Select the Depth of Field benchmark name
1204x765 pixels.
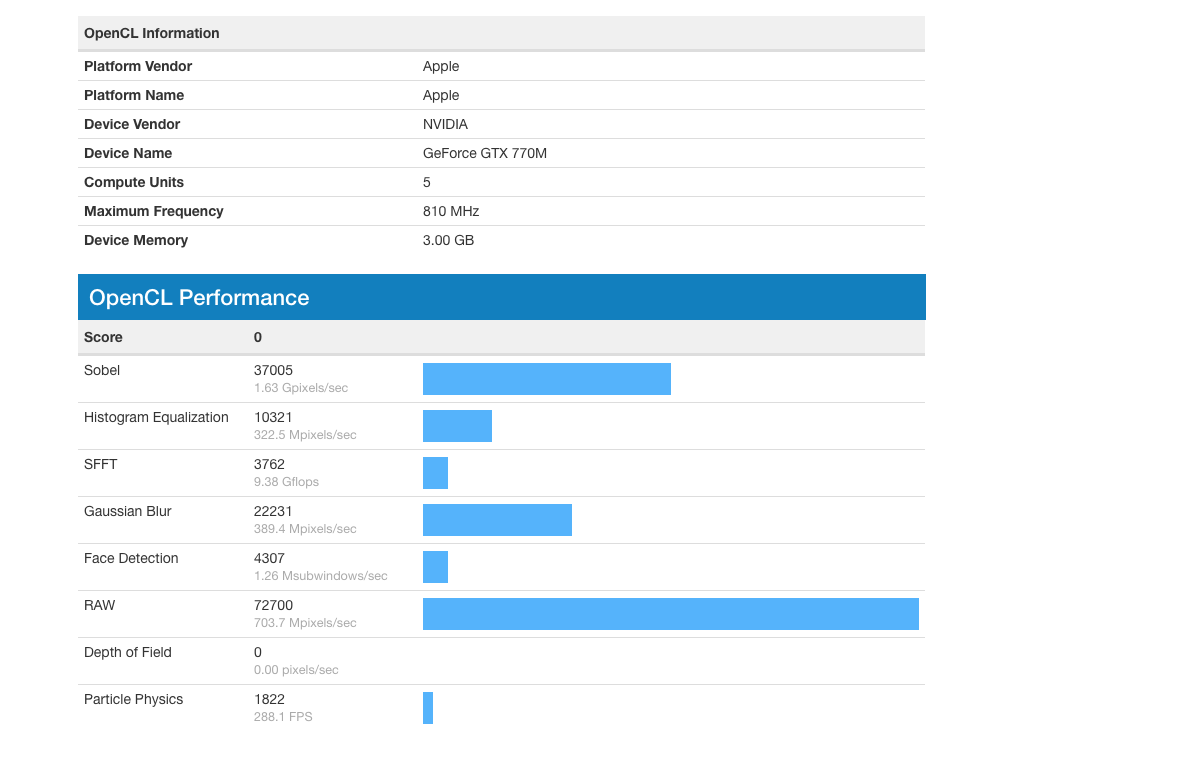point(128,652)
